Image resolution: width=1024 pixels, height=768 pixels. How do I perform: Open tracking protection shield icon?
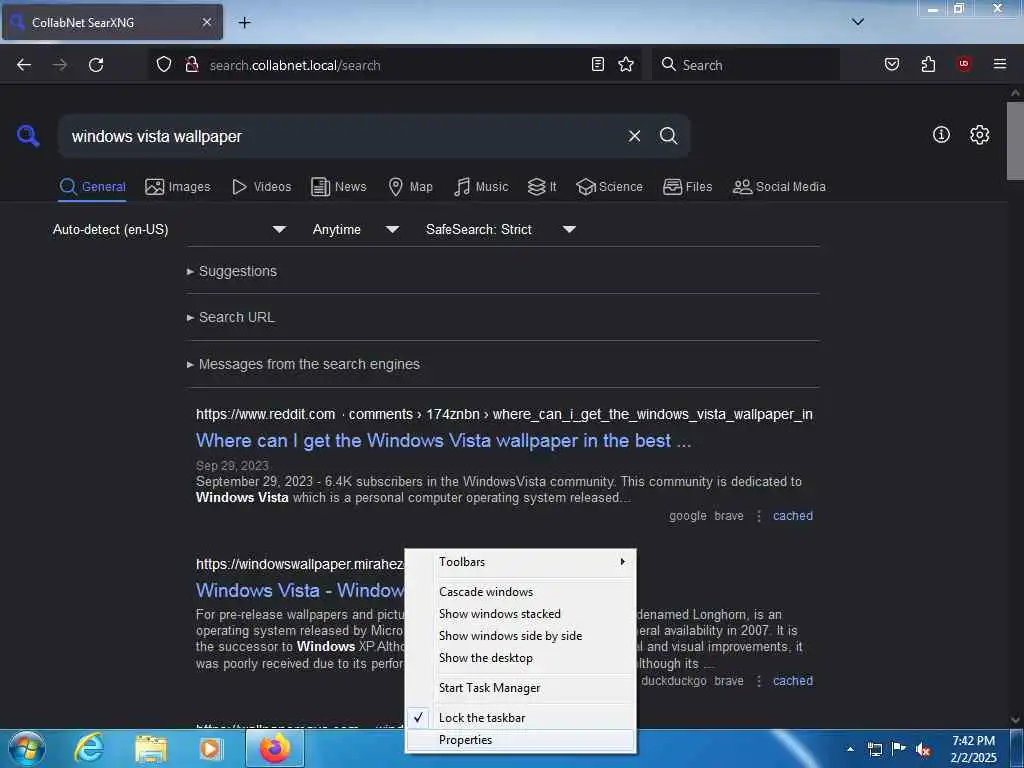click(x=164, y=64)
